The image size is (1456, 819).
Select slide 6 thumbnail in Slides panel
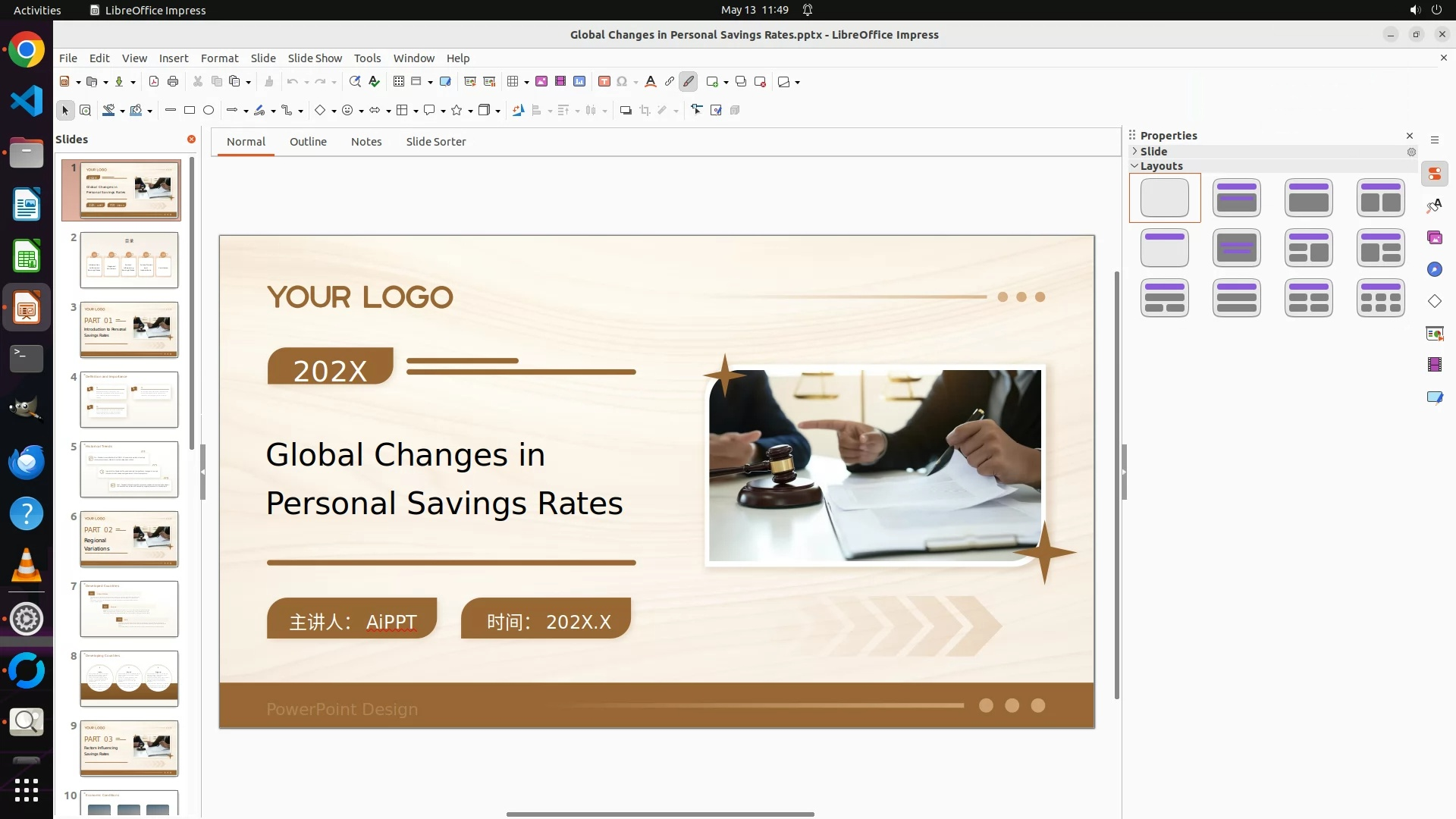(x=129, y=539)
